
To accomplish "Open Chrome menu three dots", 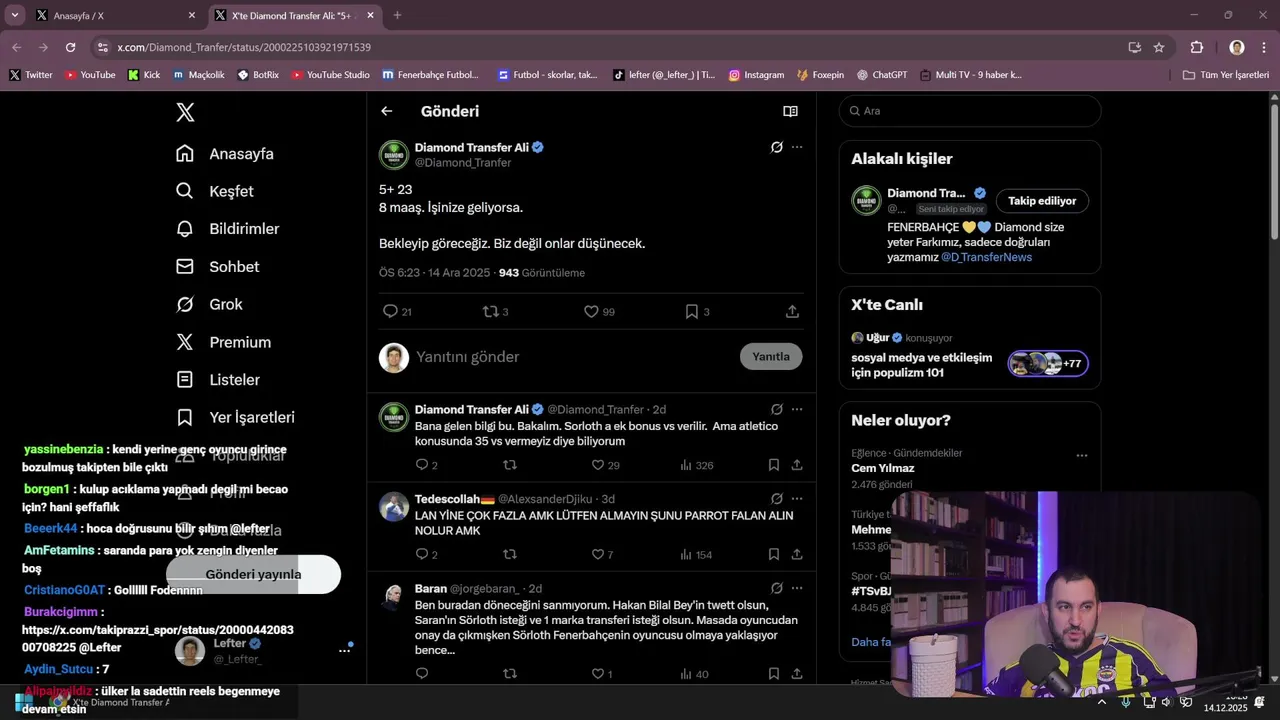I will coord(1264,47).
